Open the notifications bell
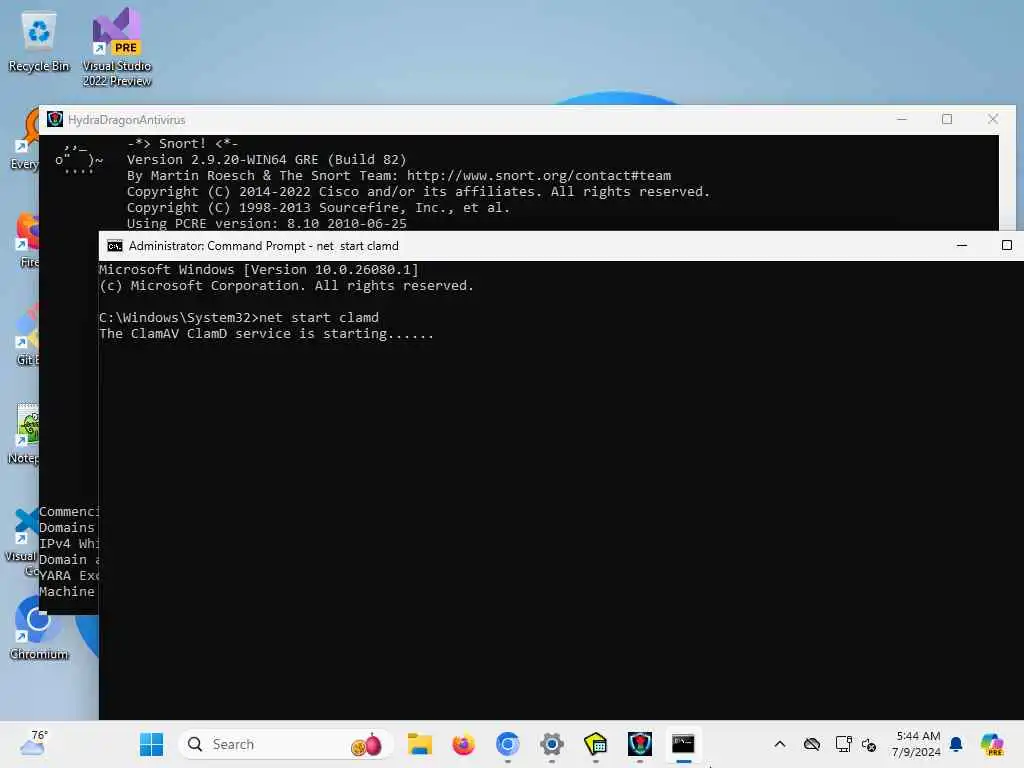This screenshot has width=1024, height=768. coord(956,744)
